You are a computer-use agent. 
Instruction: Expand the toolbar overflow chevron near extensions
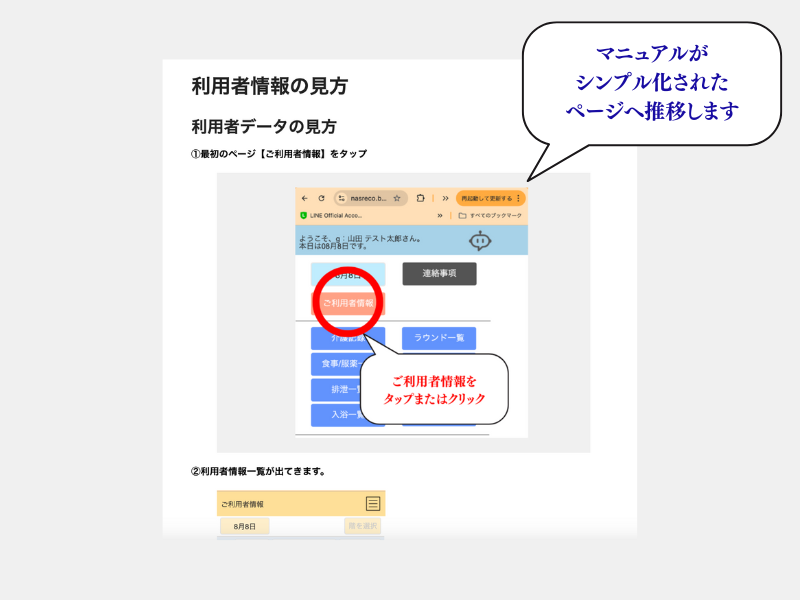[444, 198]
